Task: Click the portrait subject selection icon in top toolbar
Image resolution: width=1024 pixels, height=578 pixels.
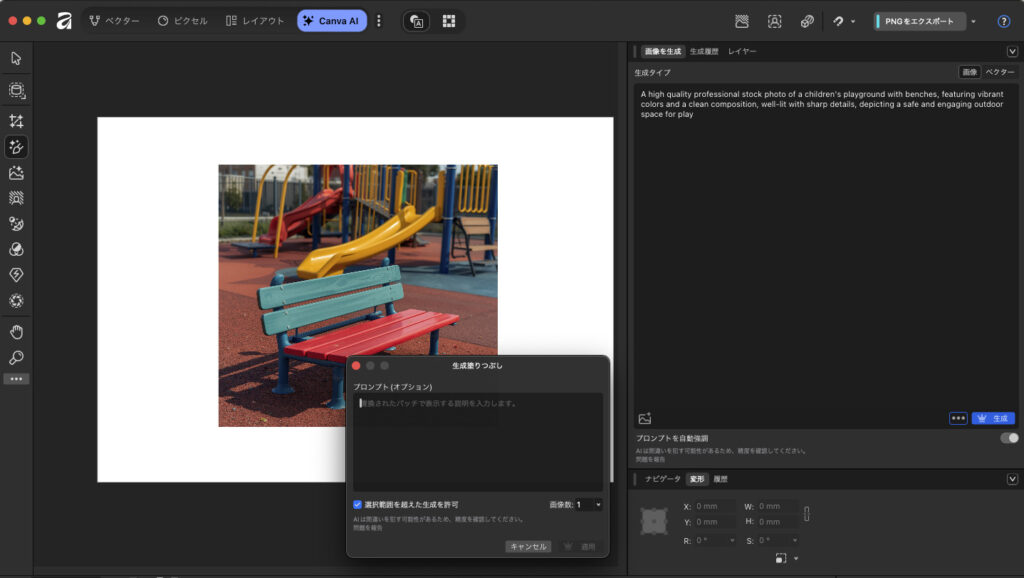Action: tap(774, 21)
